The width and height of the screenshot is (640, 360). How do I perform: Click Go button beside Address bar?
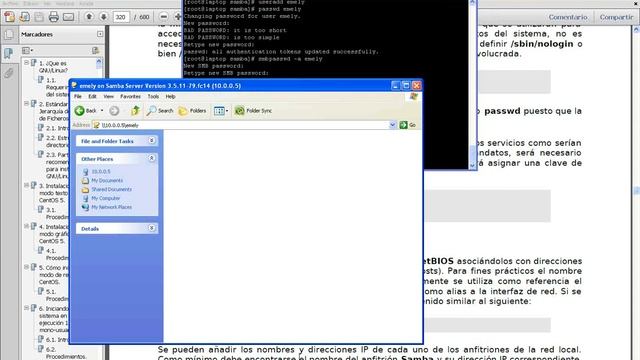point(408,125)
